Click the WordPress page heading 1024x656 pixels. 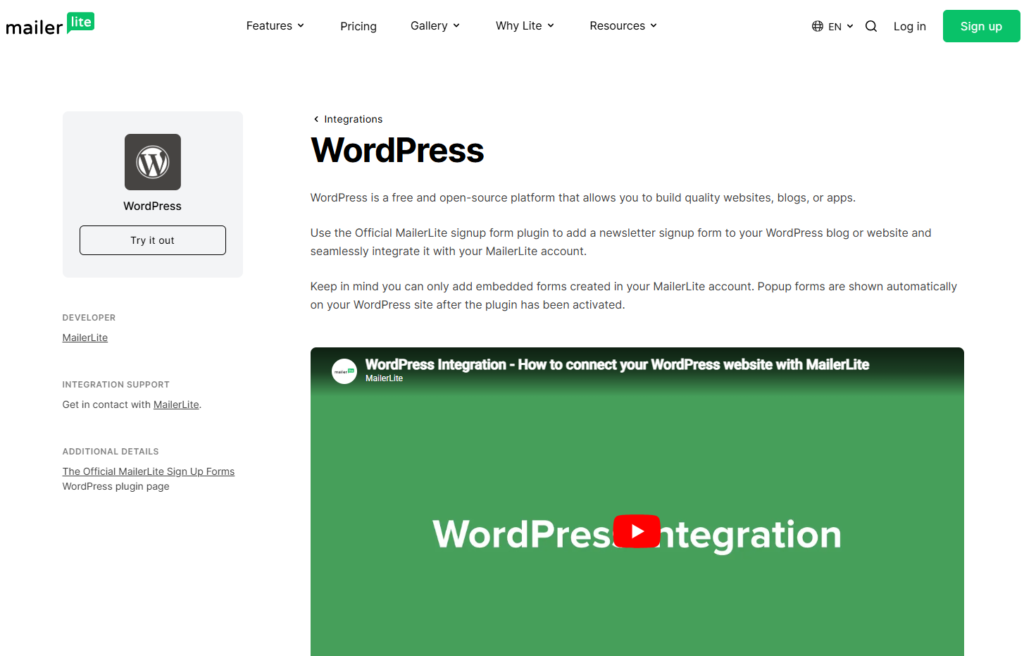397,150
